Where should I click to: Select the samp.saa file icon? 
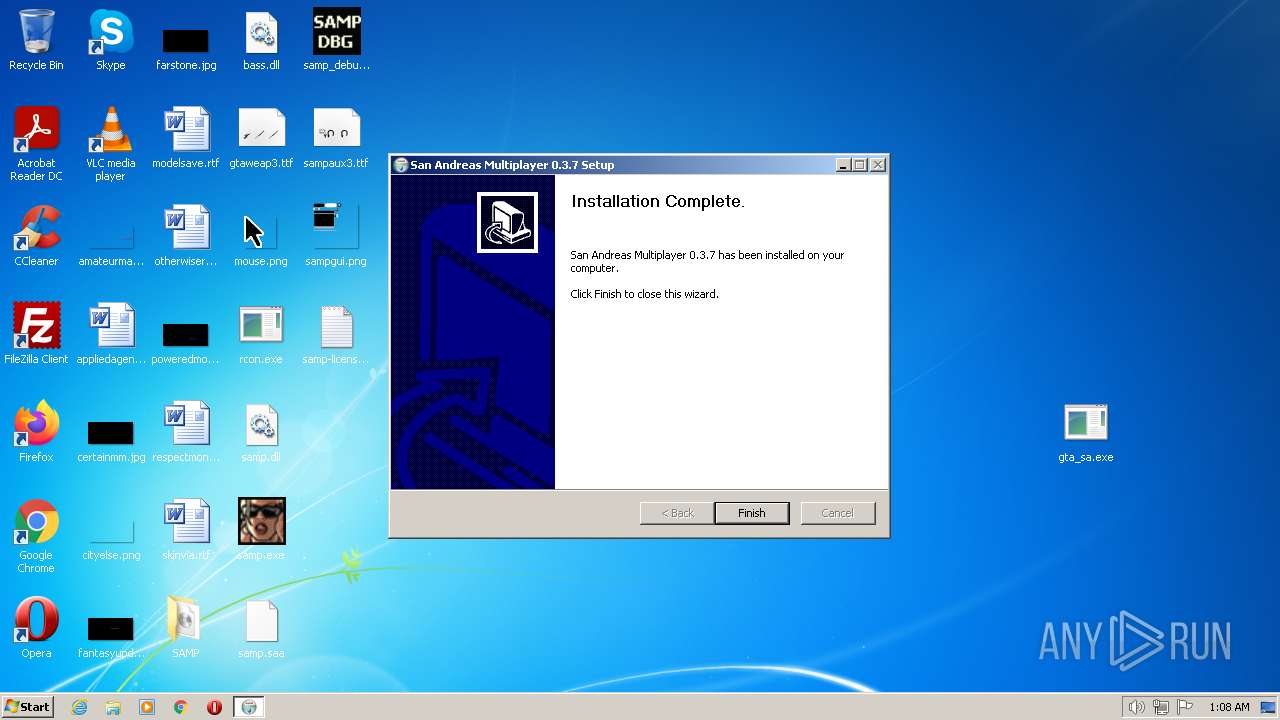(261, 628)
